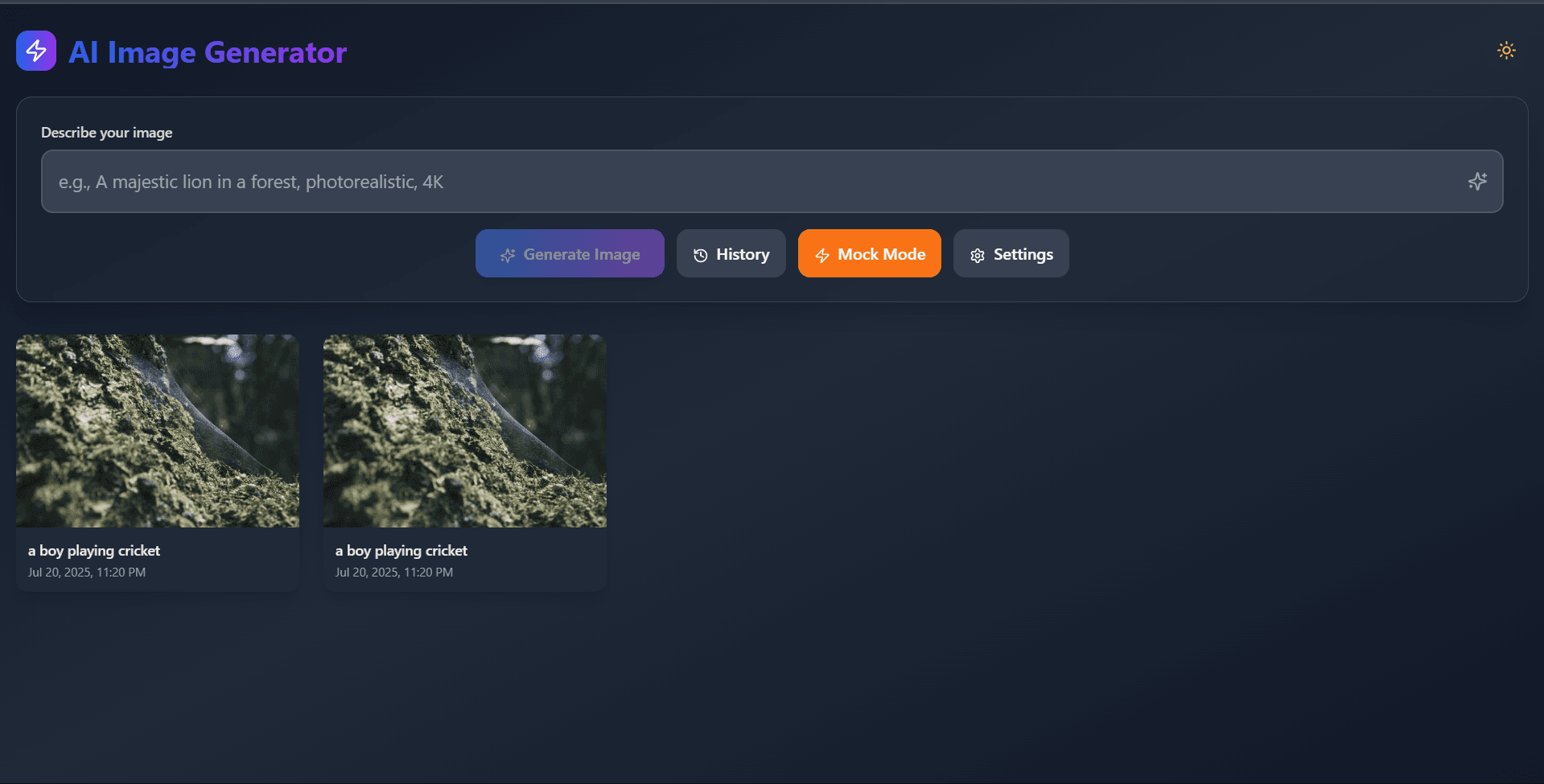The height and width of the screenshot is (784, 1544).
Task: Open the first generated image thumbnail
Action: click(158, 431)
